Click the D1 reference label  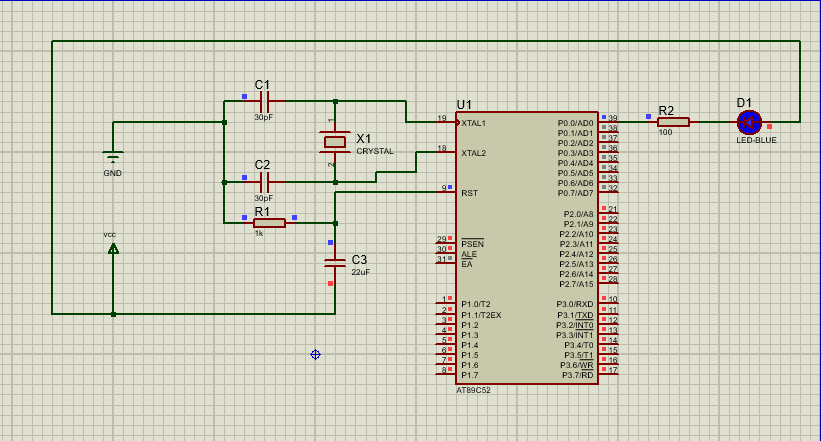744,103
